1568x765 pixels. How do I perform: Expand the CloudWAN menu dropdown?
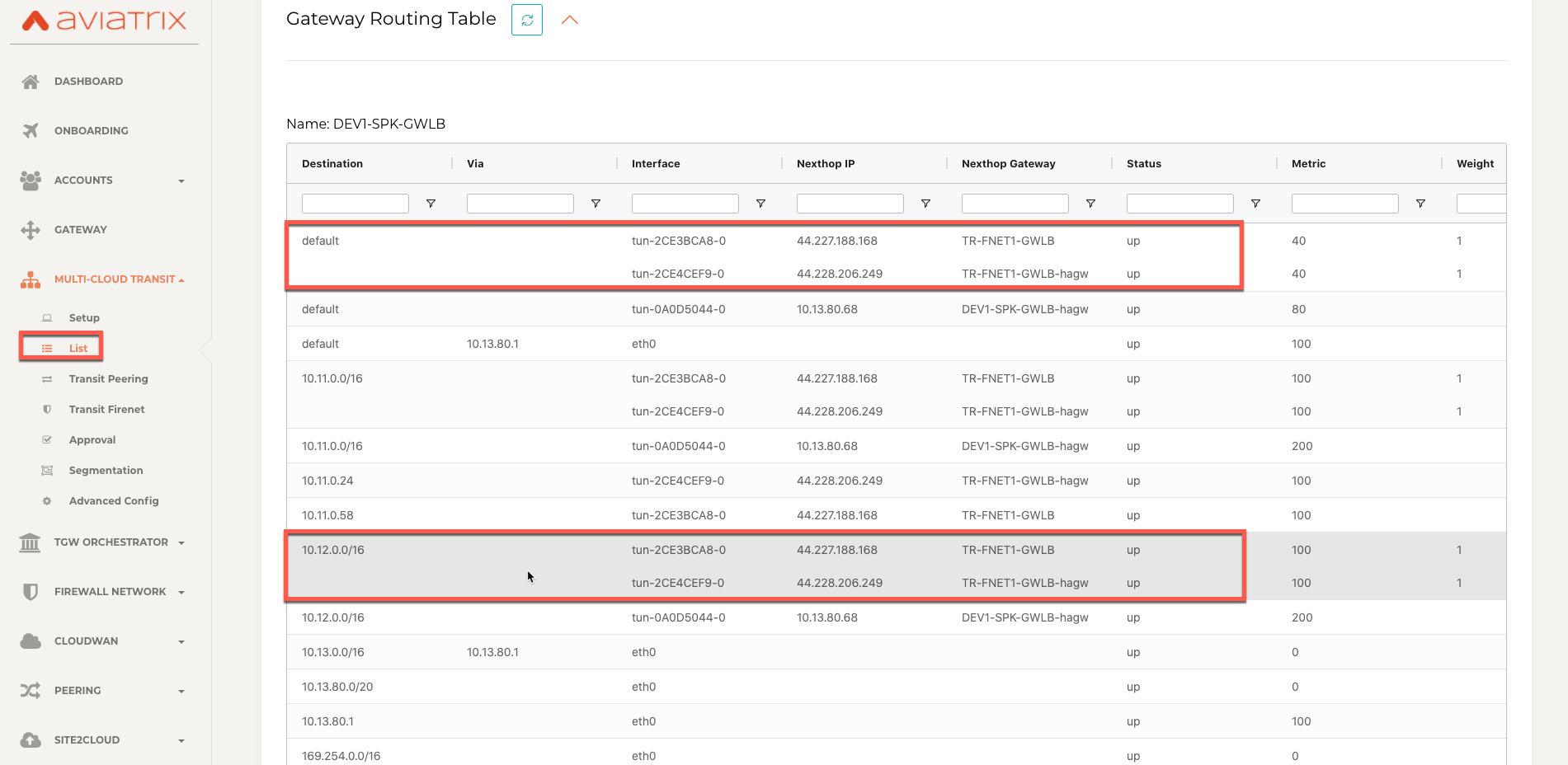(181, 641)
